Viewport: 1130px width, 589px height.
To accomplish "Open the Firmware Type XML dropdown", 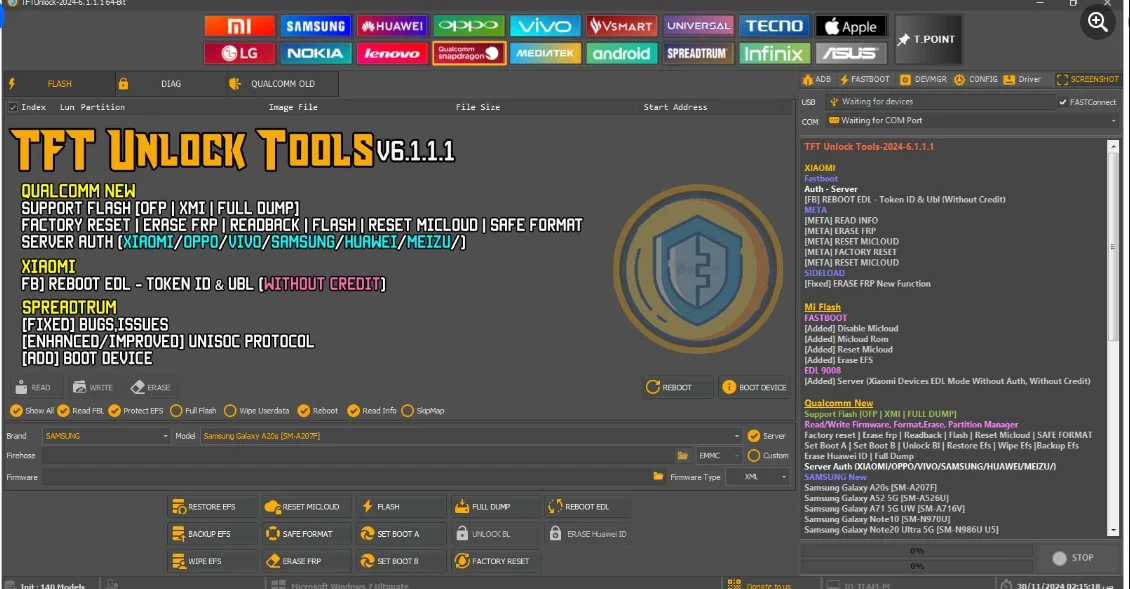I will coord(757,477).
